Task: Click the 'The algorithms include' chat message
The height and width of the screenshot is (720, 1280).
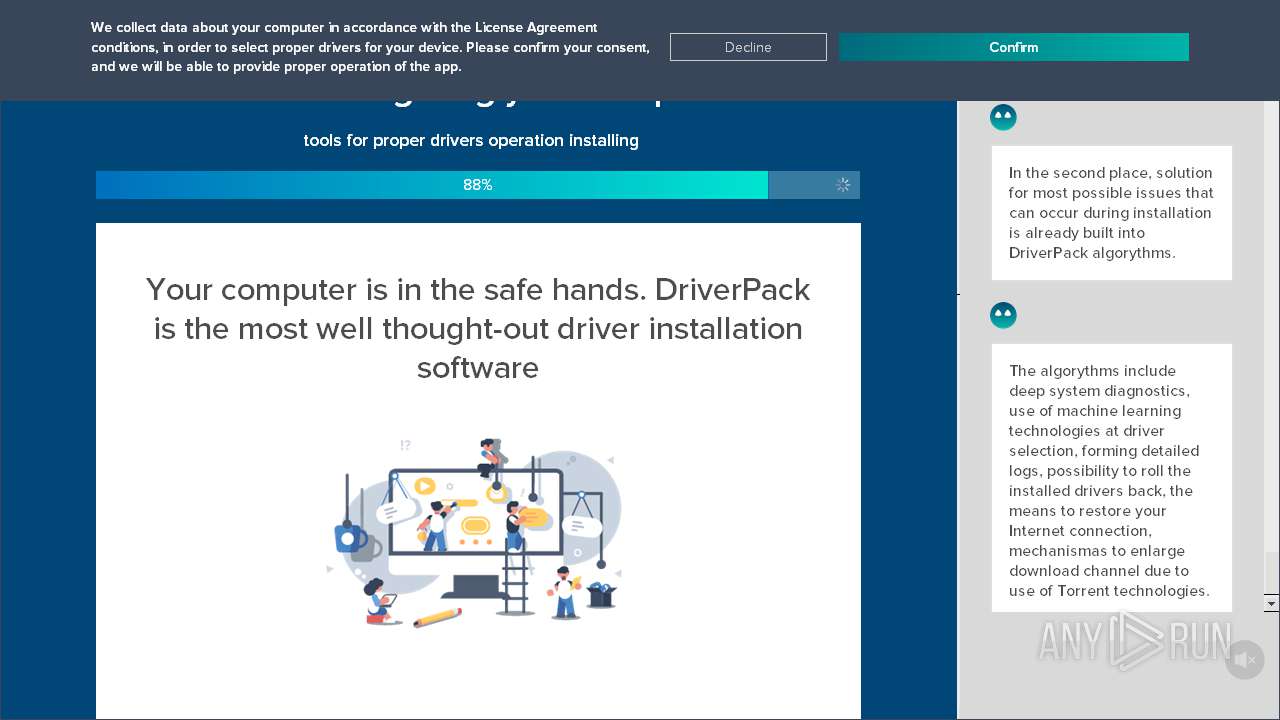Action: (1112, 478)
